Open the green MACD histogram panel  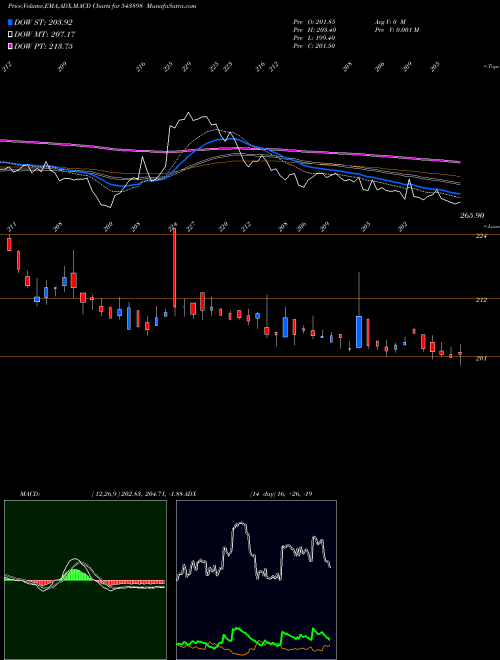point(85,580)
